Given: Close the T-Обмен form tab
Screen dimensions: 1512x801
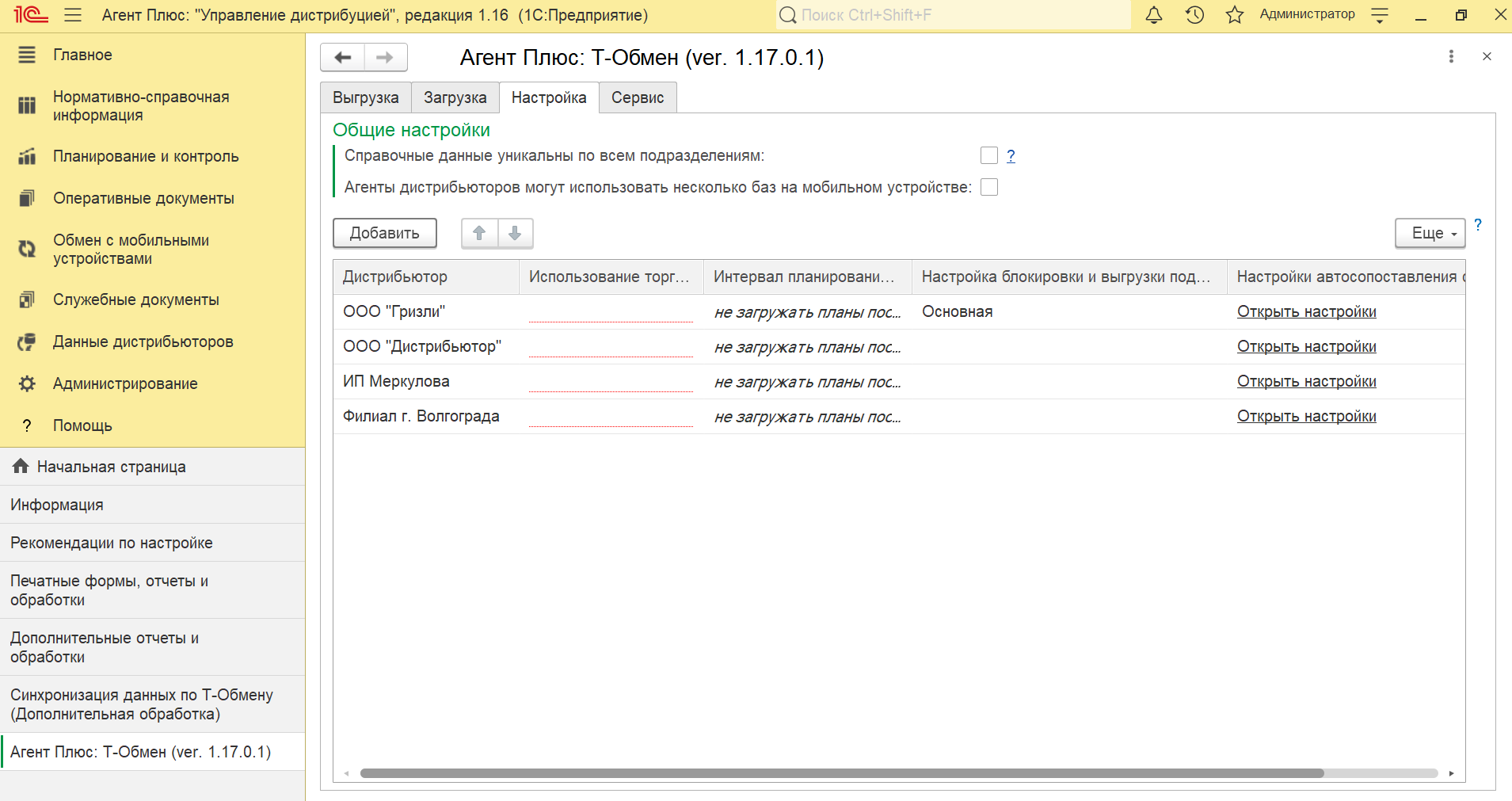Looking at the screenshot, I should coord(1487,56).
